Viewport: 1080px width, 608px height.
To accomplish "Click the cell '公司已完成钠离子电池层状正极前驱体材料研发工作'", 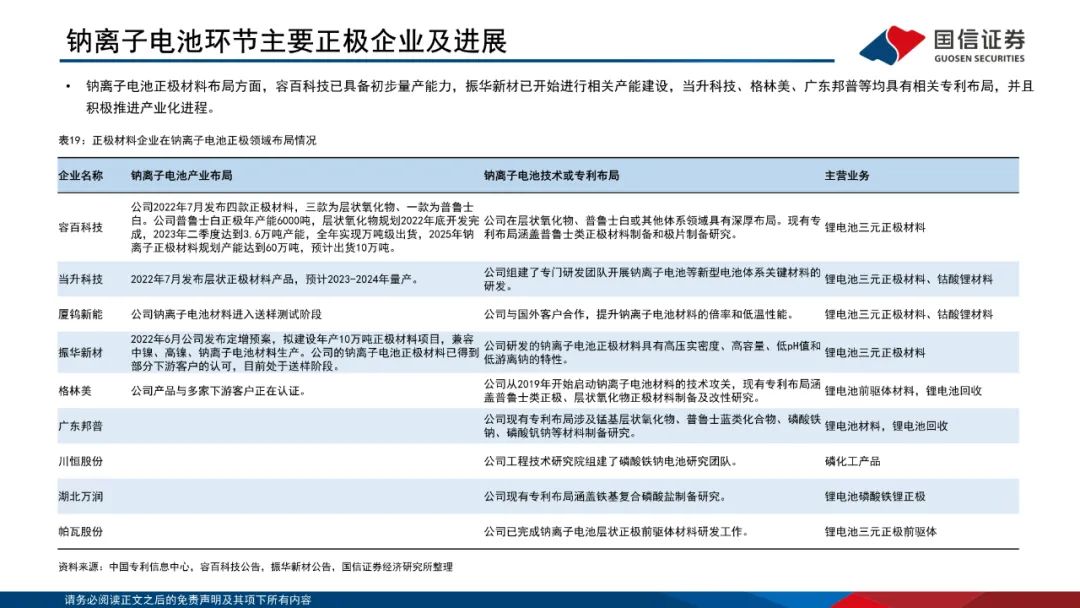I will (x=616, y=532).
